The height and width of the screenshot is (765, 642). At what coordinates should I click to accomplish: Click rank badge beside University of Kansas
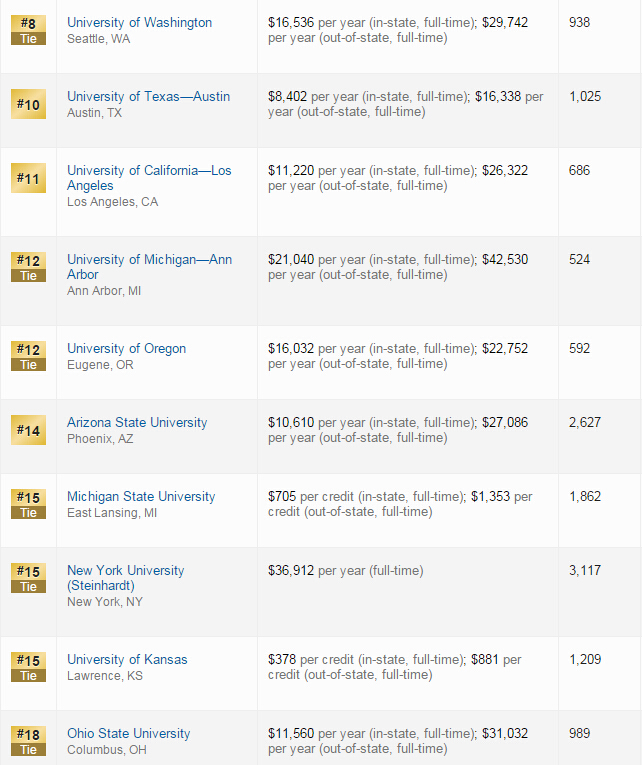click(x=28, y=667)
